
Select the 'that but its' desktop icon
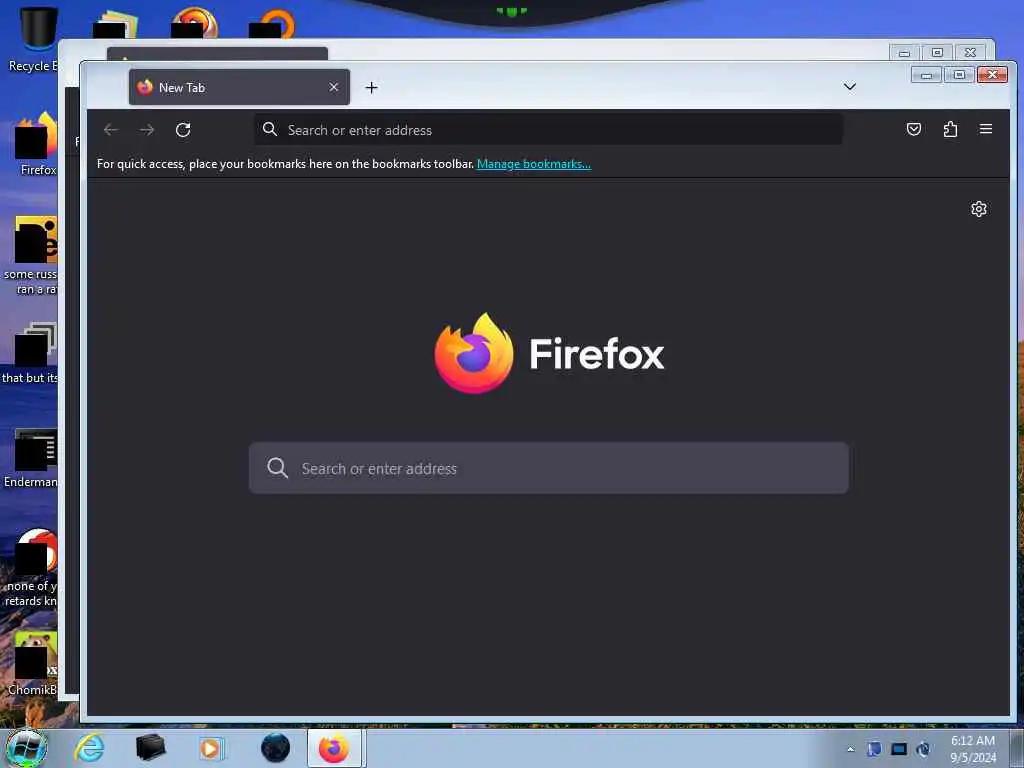pyautogui.click(x=30, y=353)
